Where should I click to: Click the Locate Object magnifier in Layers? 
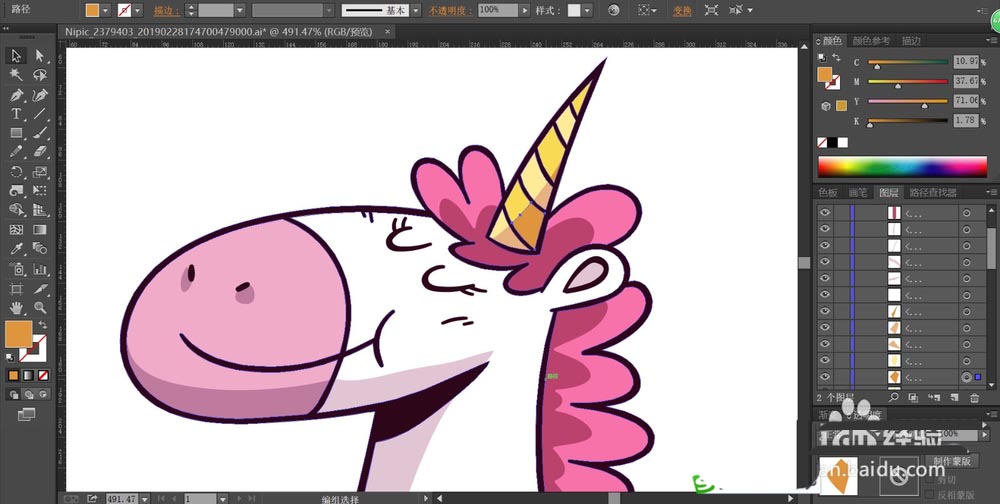tap(893, 397)
